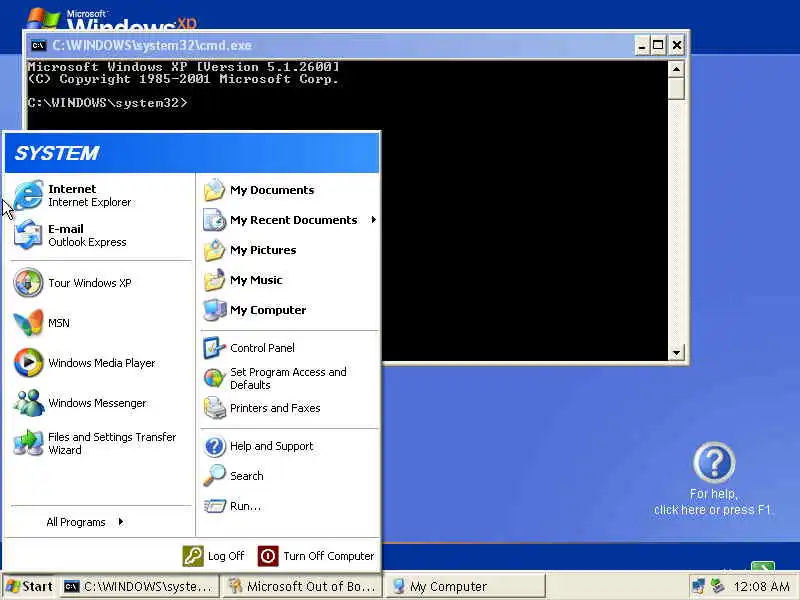The image size is (800, 600).
Task: Click the Turn Off Computer power icon
Action: [268, 556]
